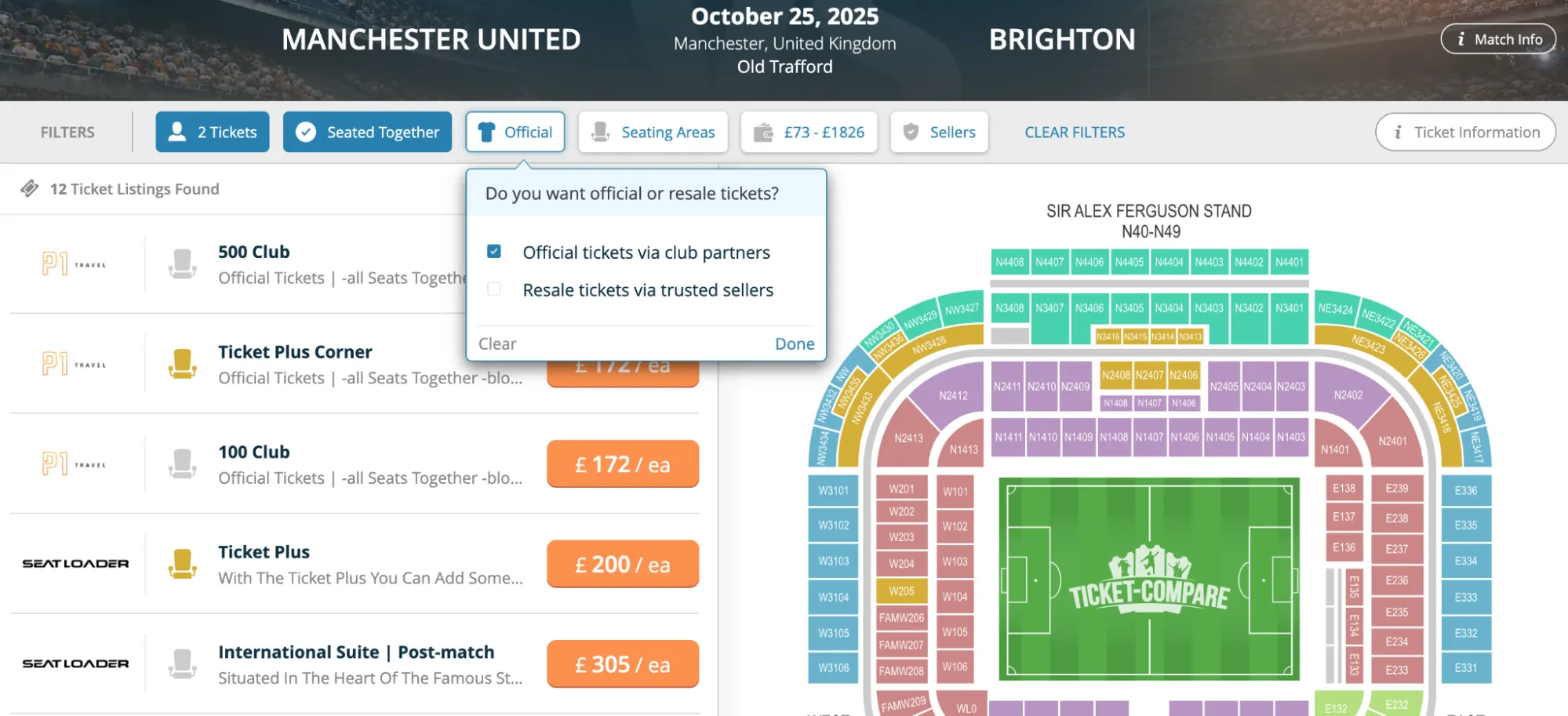1568x716 pixels.
Task: Click the gold seat icon for Ticket Plus Corner
Action: 184,364
